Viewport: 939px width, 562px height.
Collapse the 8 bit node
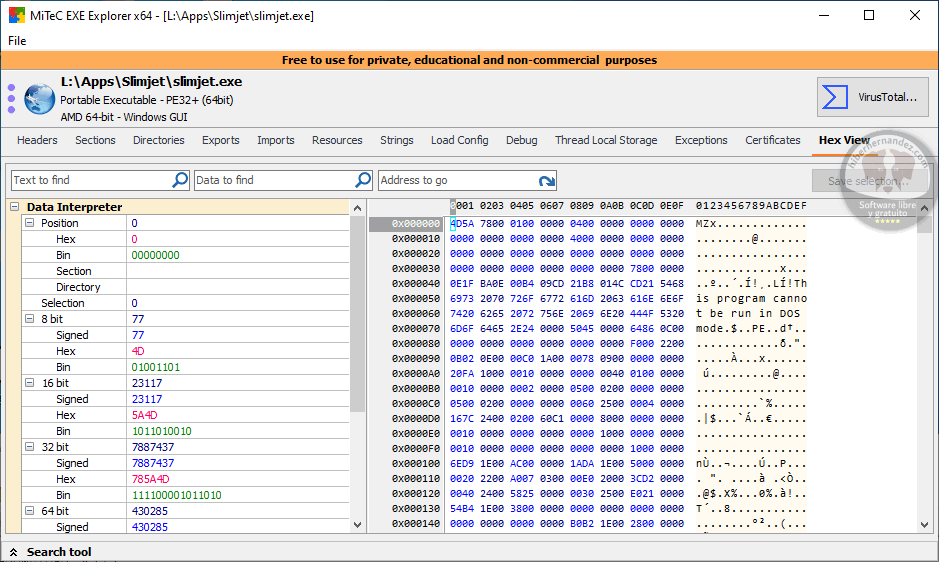coord(29,319)
